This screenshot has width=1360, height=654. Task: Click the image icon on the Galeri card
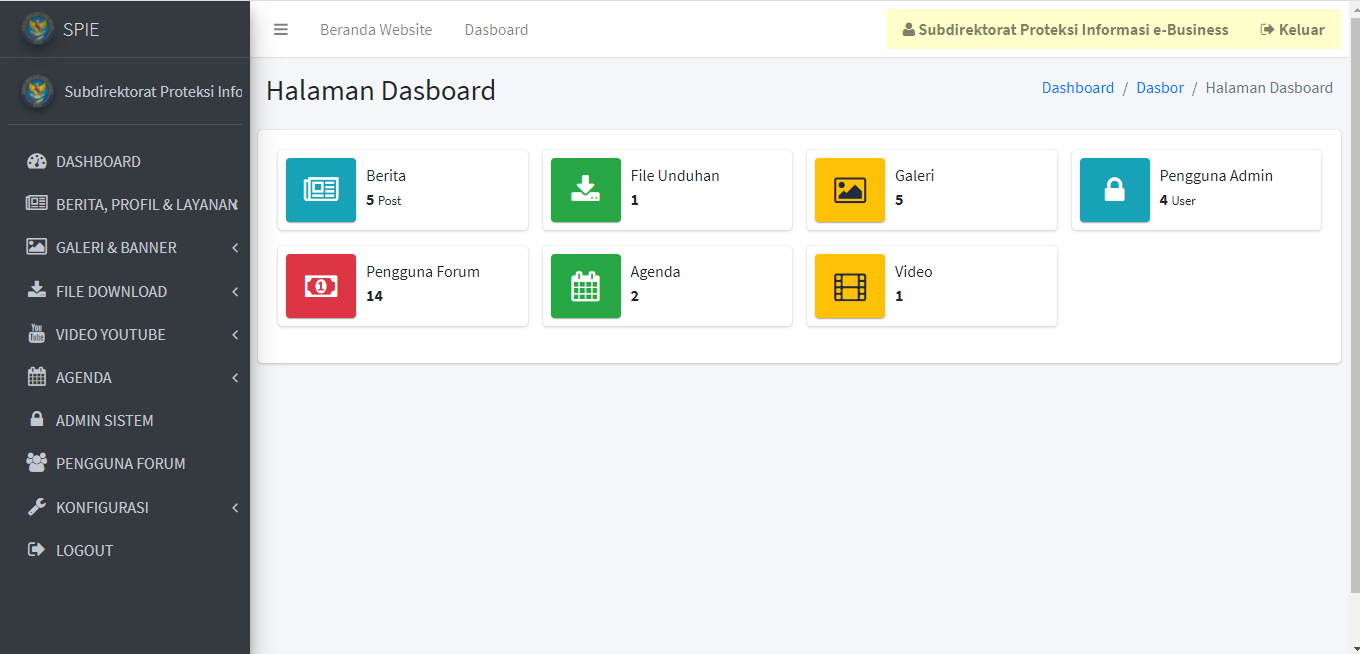click(x=849, y=190)
